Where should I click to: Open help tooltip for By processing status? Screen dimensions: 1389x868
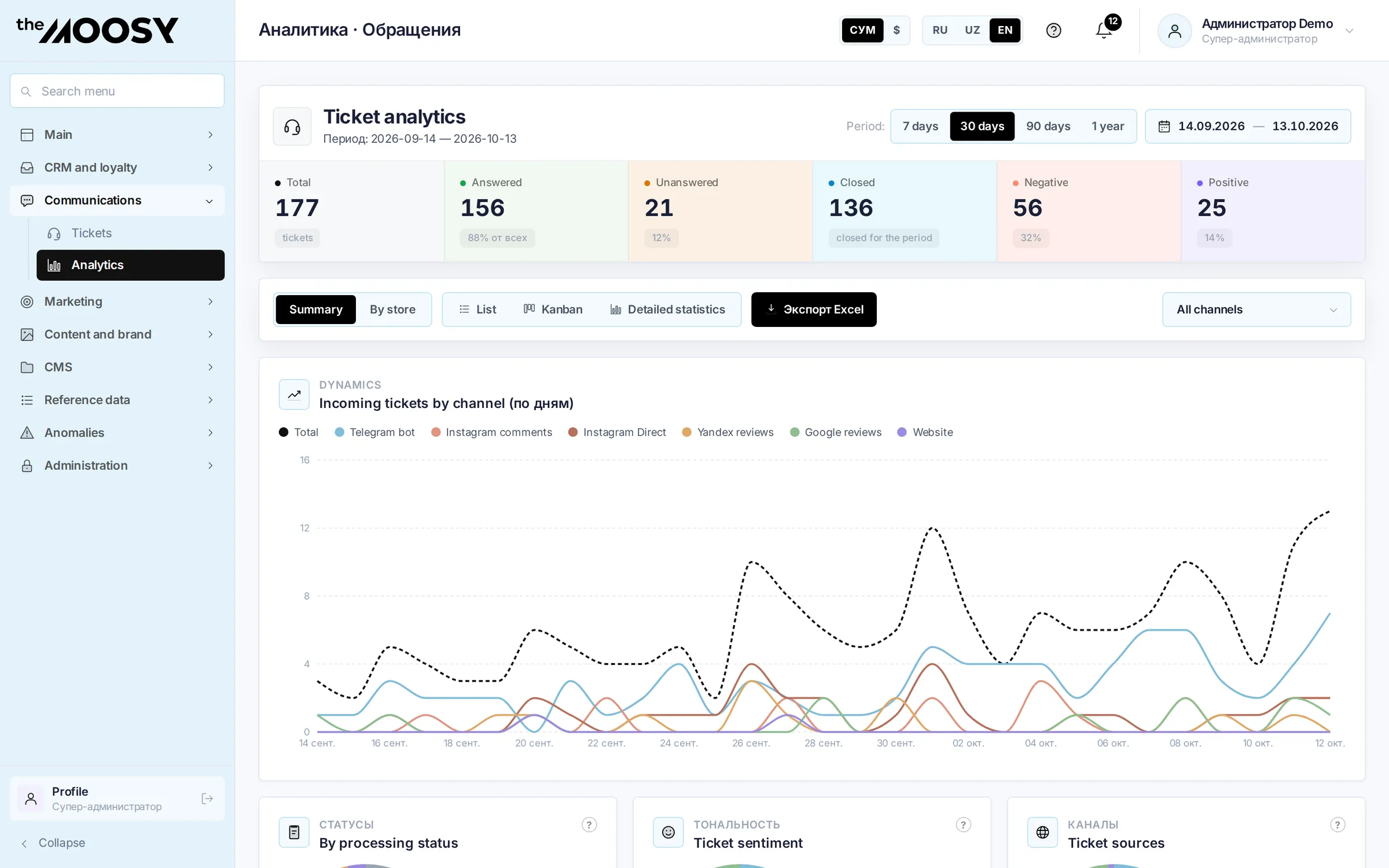point(589,825)
